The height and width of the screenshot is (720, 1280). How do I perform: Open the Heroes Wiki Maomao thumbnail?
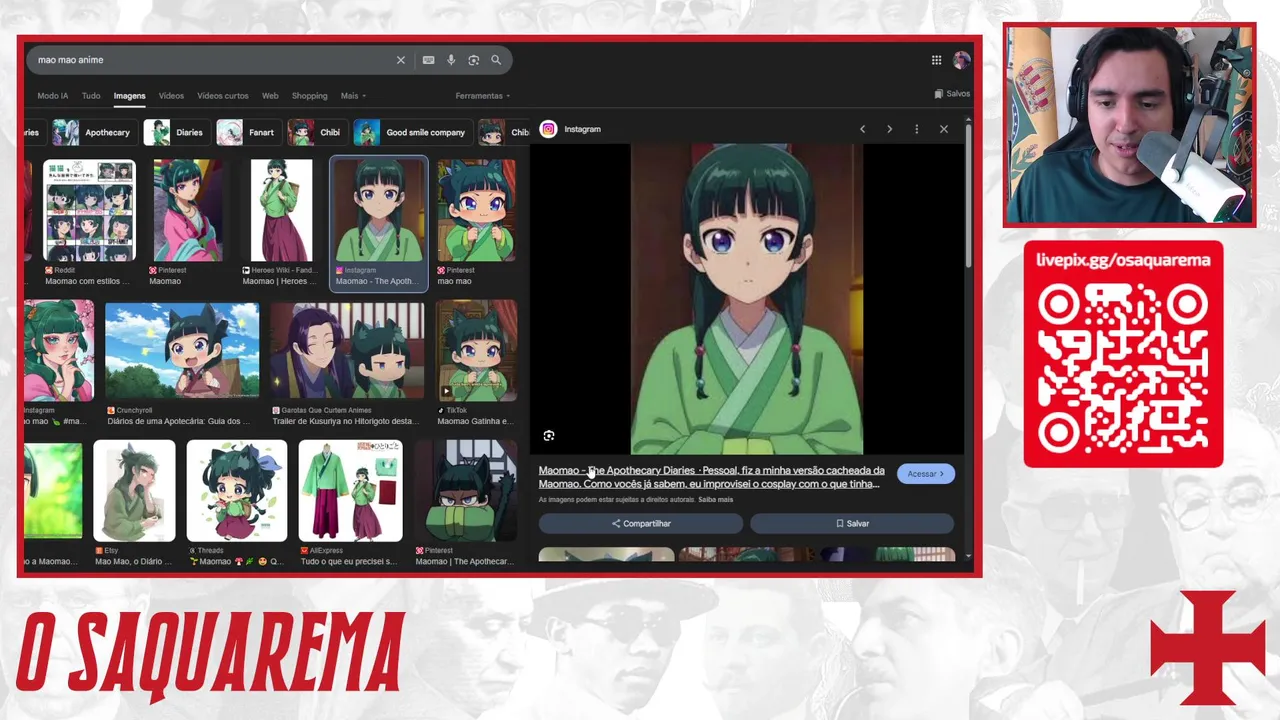coord(281,210)
